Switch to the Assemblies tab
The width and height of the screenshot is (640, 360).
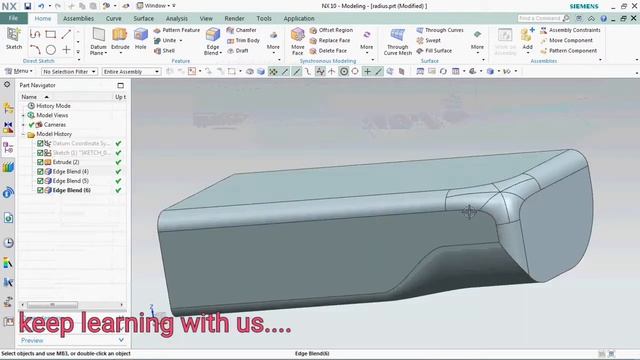pyautogui.click(x=78, y=18)
